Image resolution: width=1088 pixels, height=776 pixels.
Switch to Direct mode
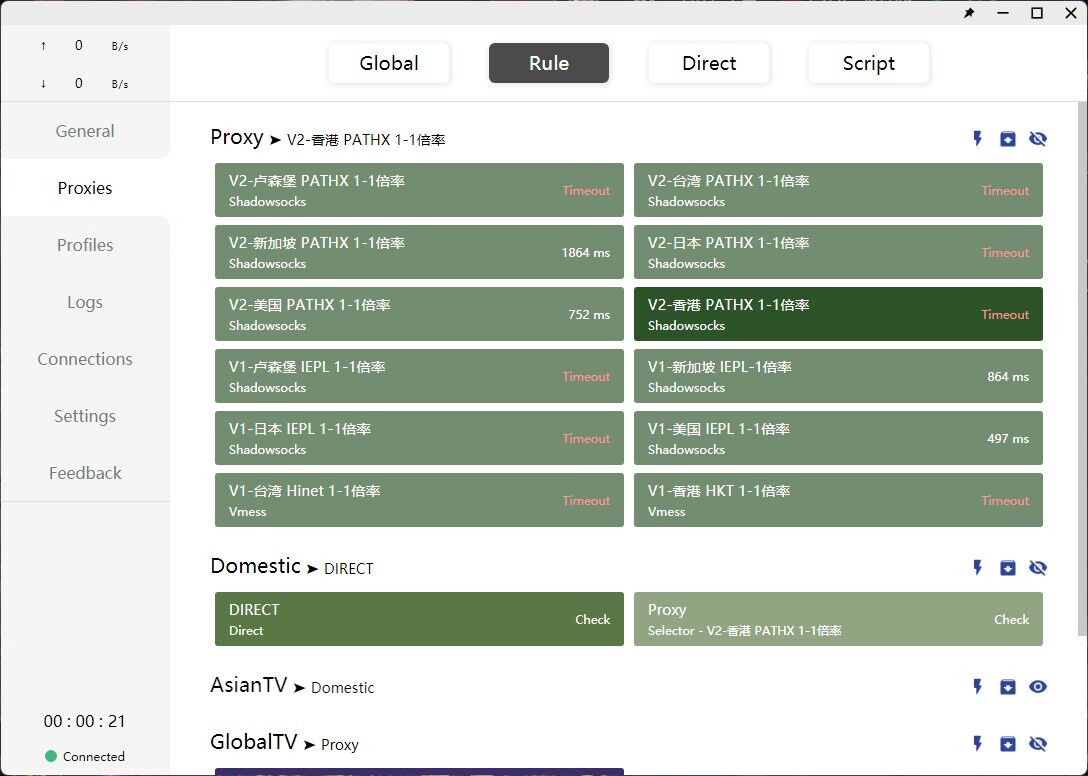click(708, 62)
